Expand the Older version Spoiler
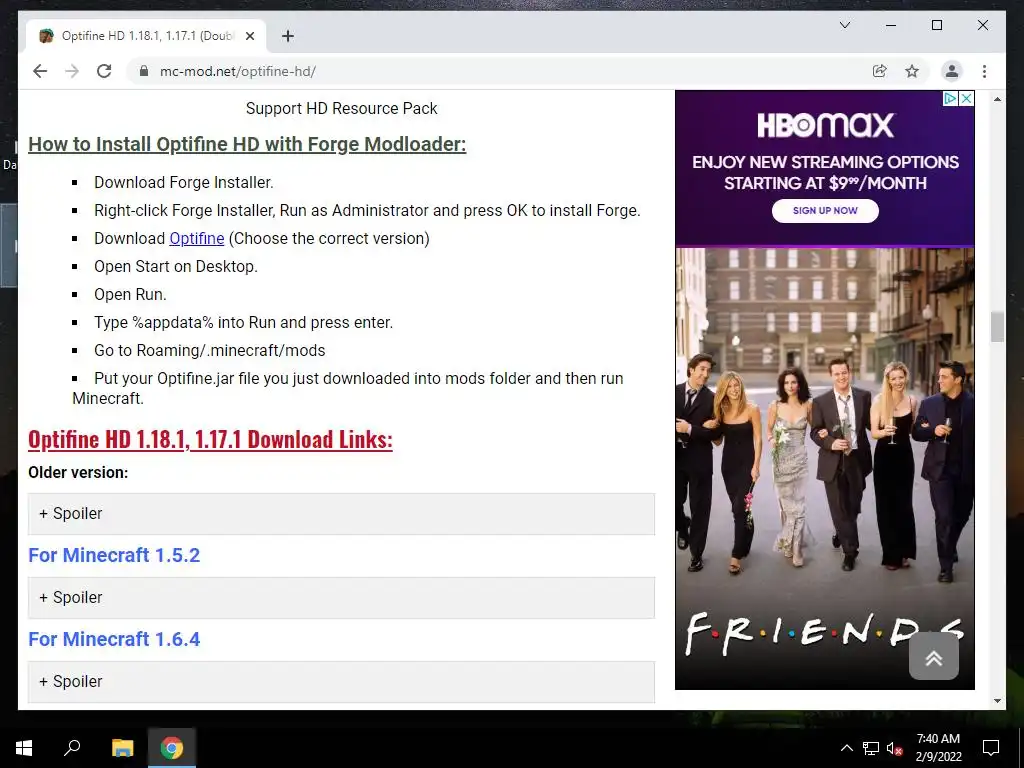This screenshot has width=1024, height=768. point(341,514)
